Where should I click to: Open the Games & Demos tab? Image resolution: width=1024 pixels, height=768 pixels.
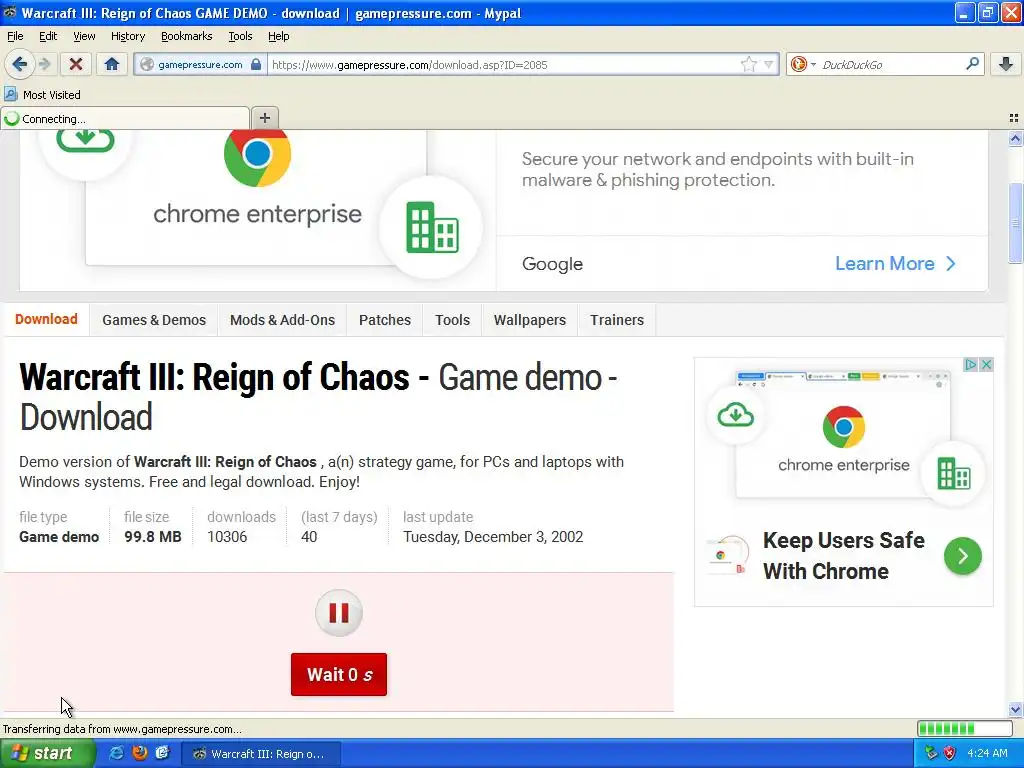coord(153,320)
